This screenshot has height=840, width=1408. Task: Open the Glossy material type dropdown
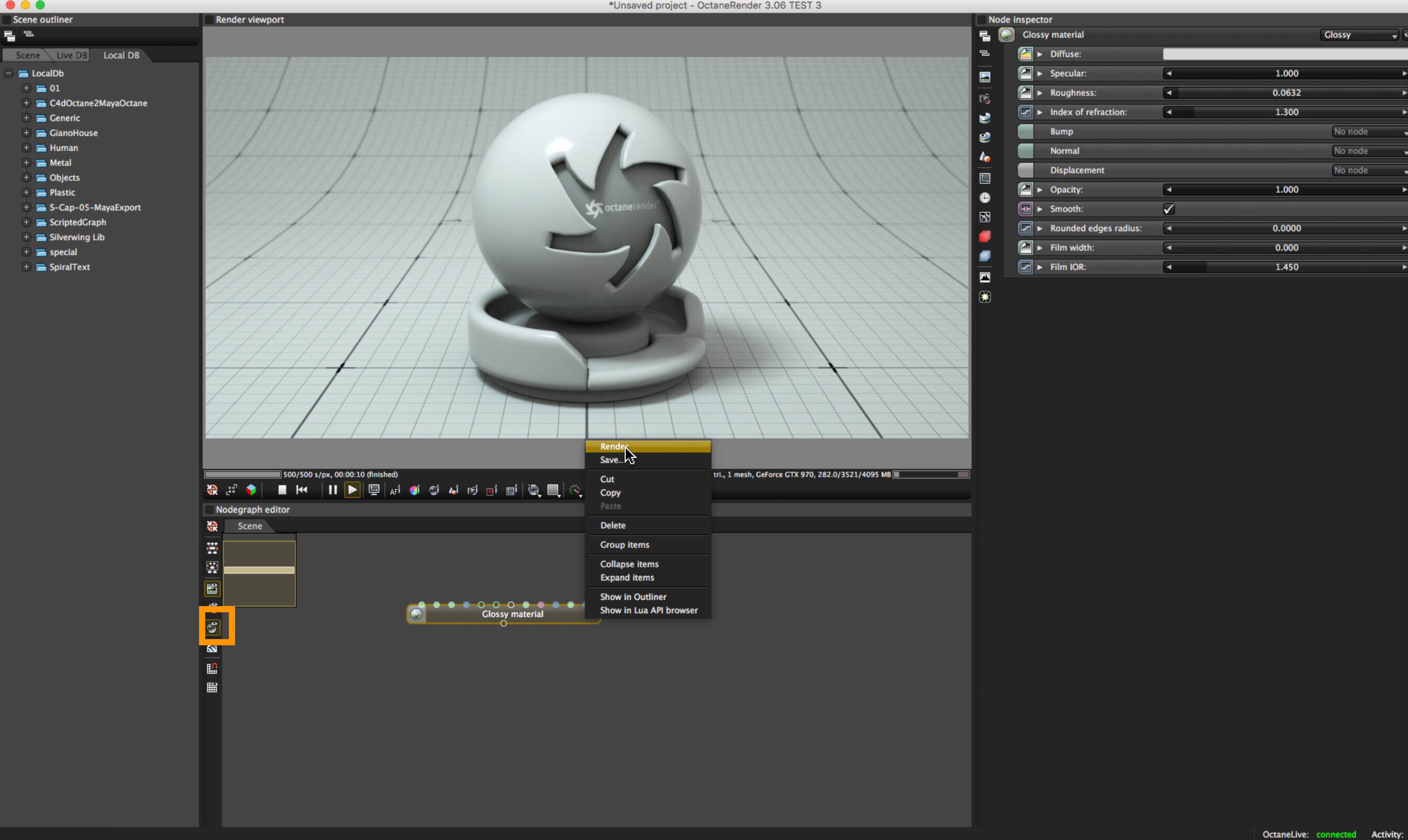coord(1359,35)
